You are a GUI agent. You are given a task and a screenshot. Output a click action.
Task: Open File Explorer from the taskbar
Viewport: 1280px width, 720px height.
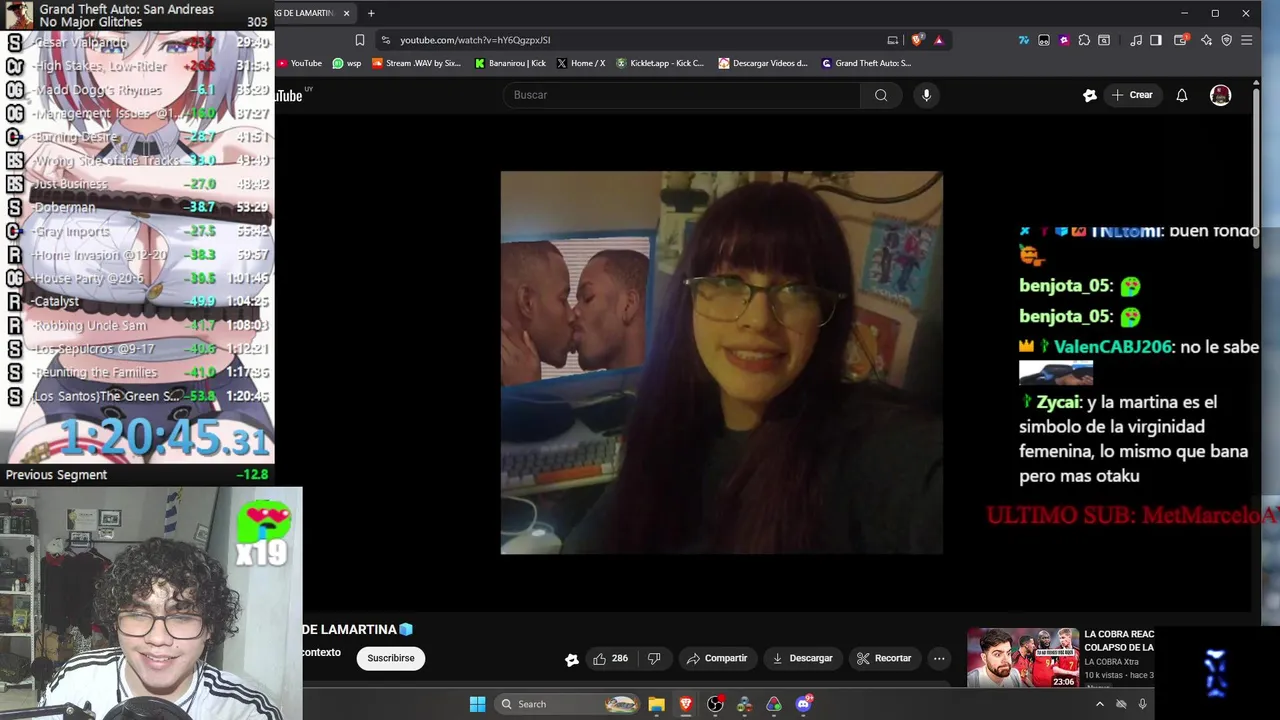[656, 704]
